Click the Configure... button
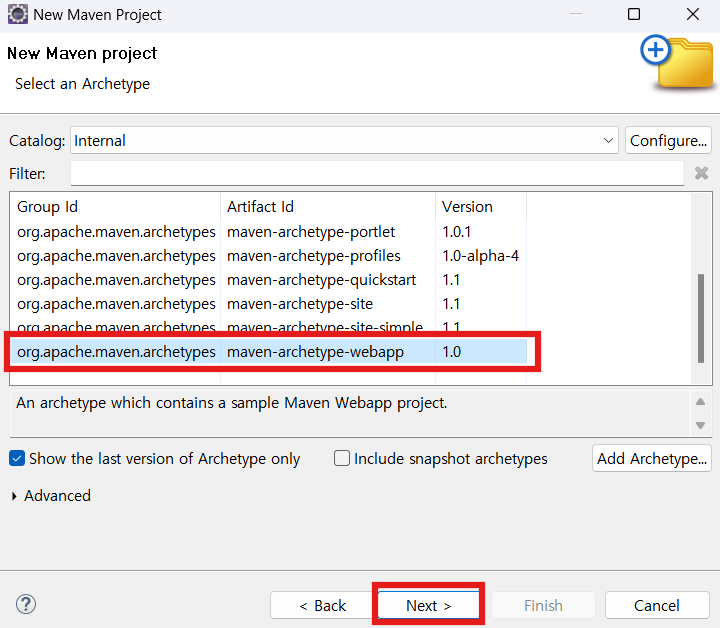The image size is (720, 628). click(668, 140)
